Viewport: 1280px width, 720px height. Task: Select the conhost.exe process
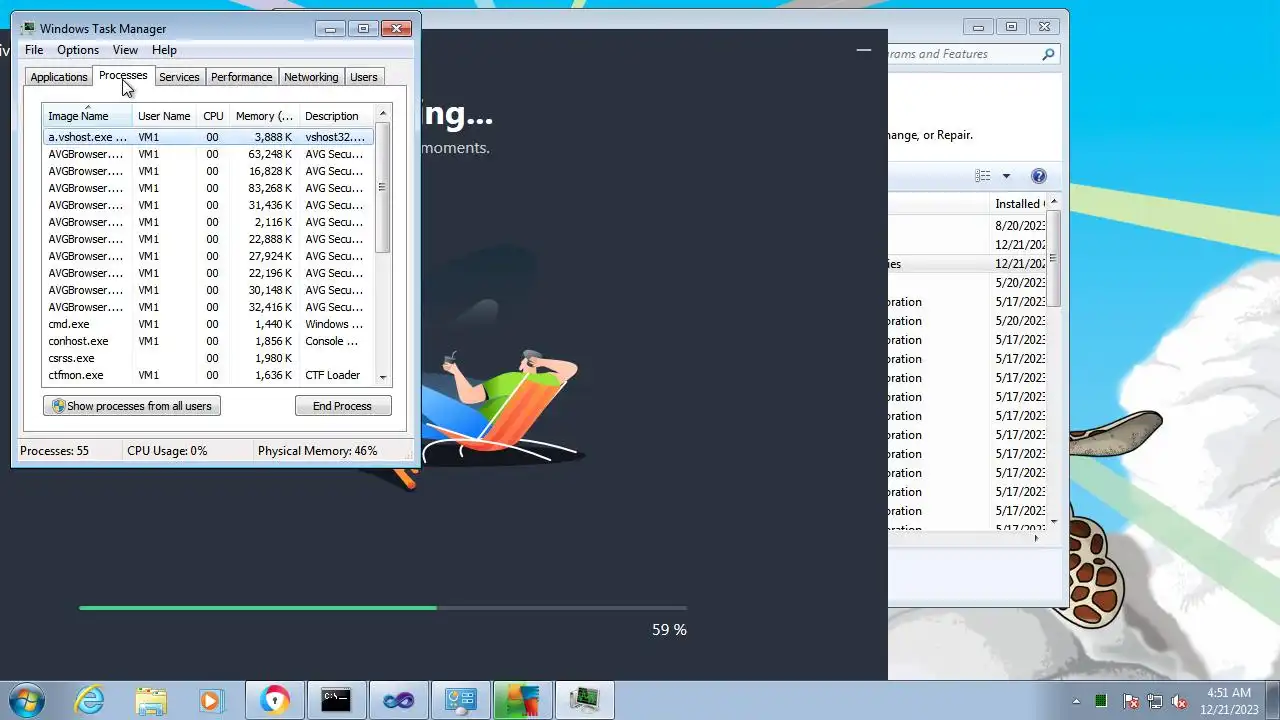click(x=208, y=341)
